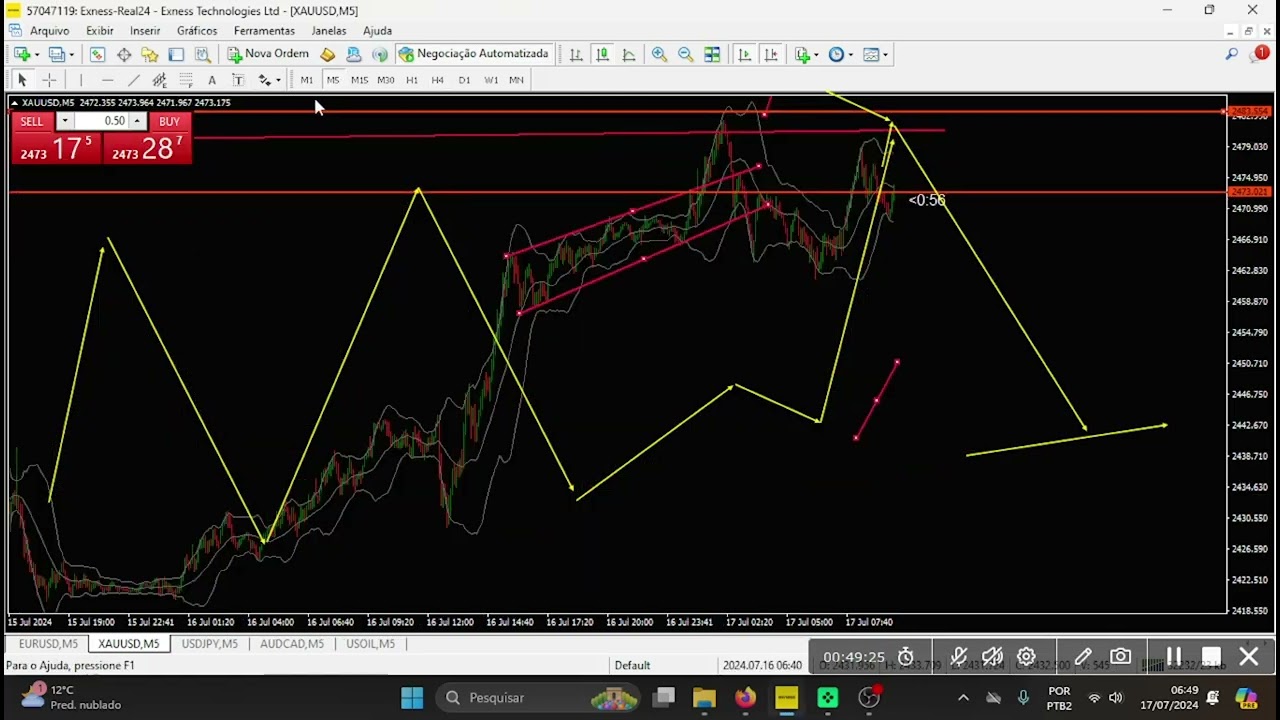Viewport: 1280px width, 720px height.
Task: Open the Ferramentas menu
Action: (x=264, y=31)
